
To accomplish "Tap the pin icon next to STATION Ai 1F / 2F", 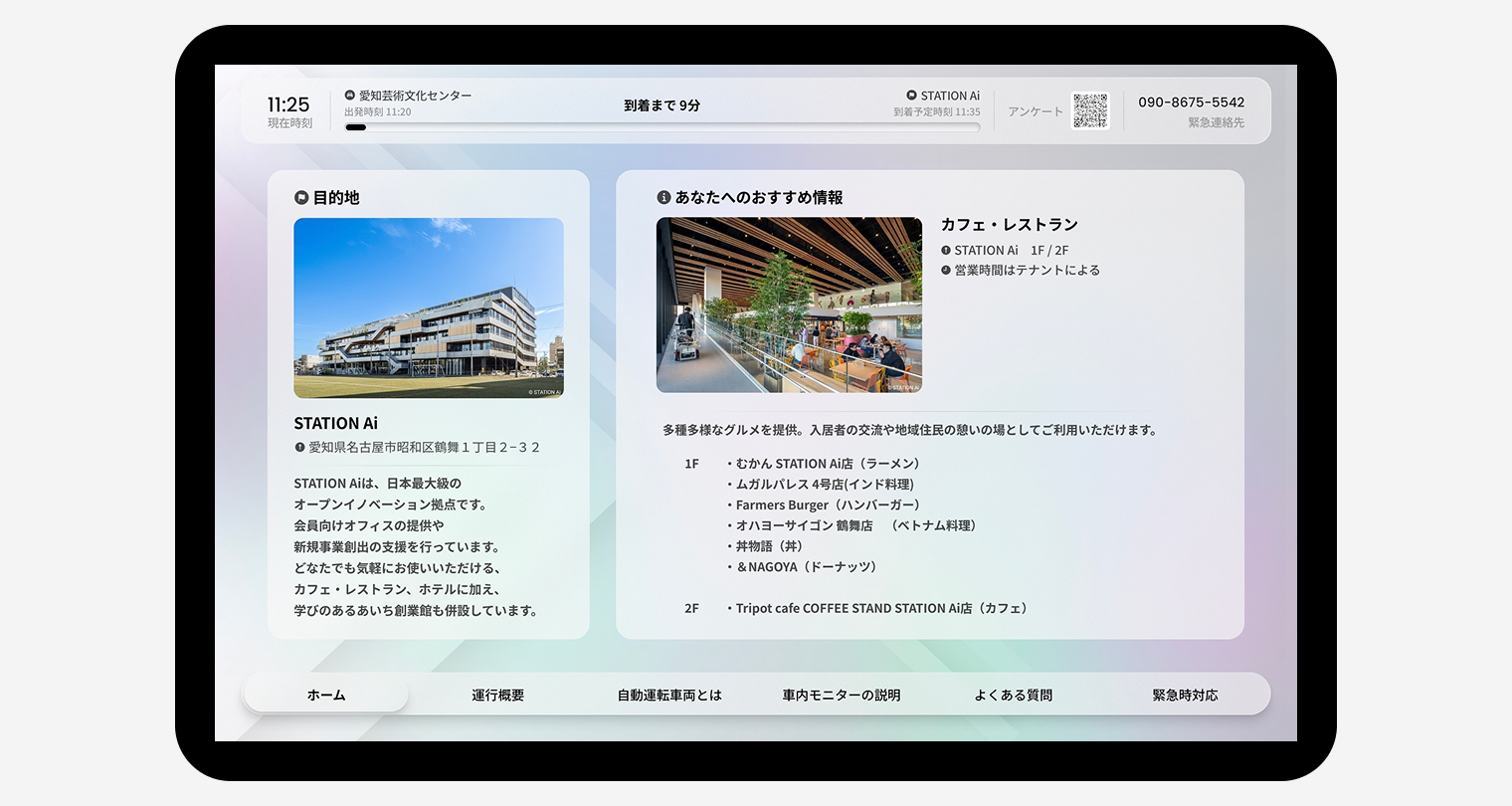I will click(946, 251).
